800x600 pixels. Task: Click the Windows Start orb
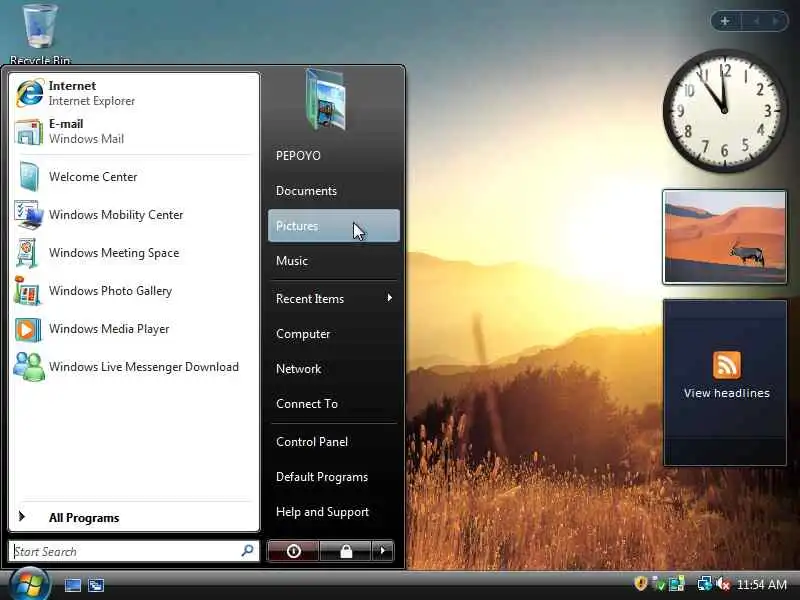click(x=29, y=584)
